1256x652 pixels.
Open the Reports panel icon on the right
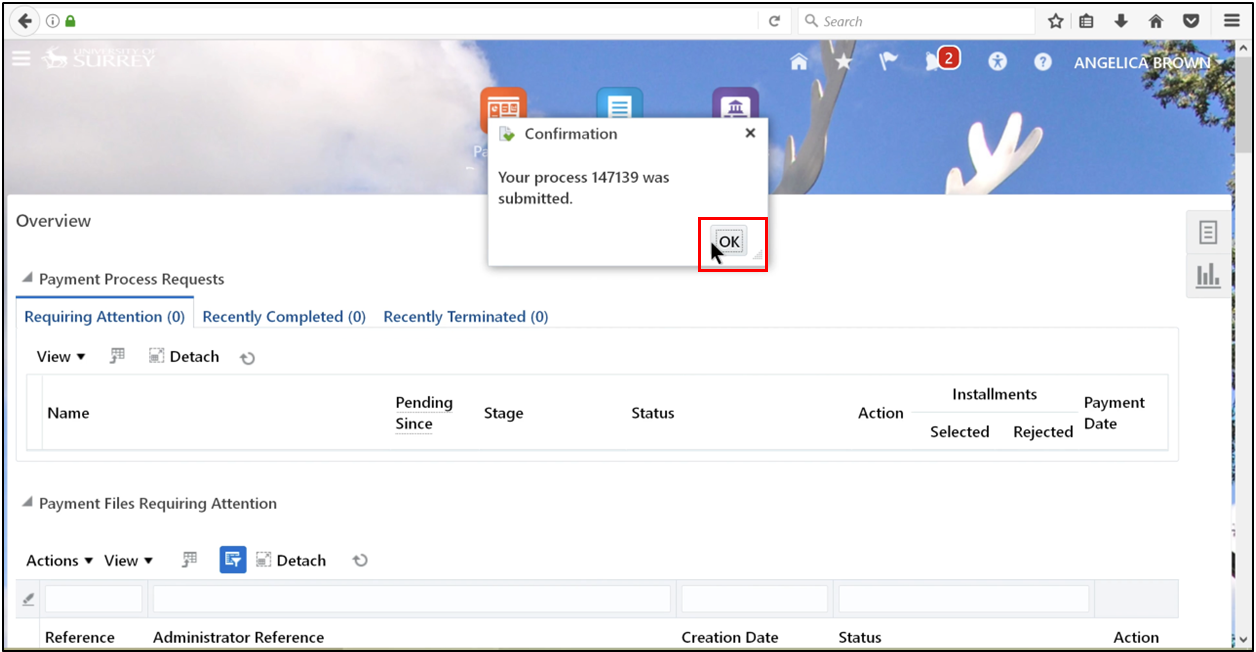pyautogui.click(x=1208, y=231)
